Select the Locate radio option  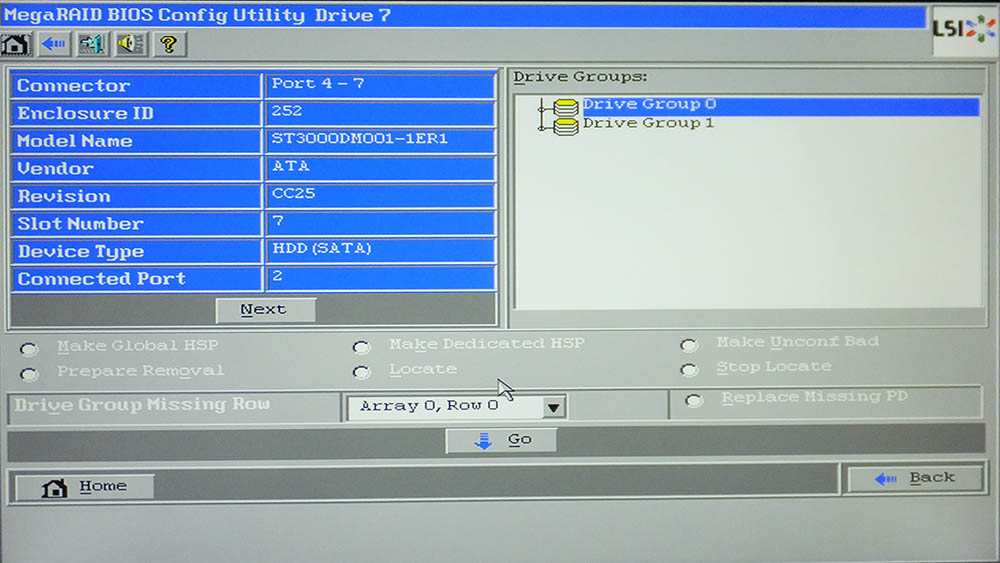(362, 372)
